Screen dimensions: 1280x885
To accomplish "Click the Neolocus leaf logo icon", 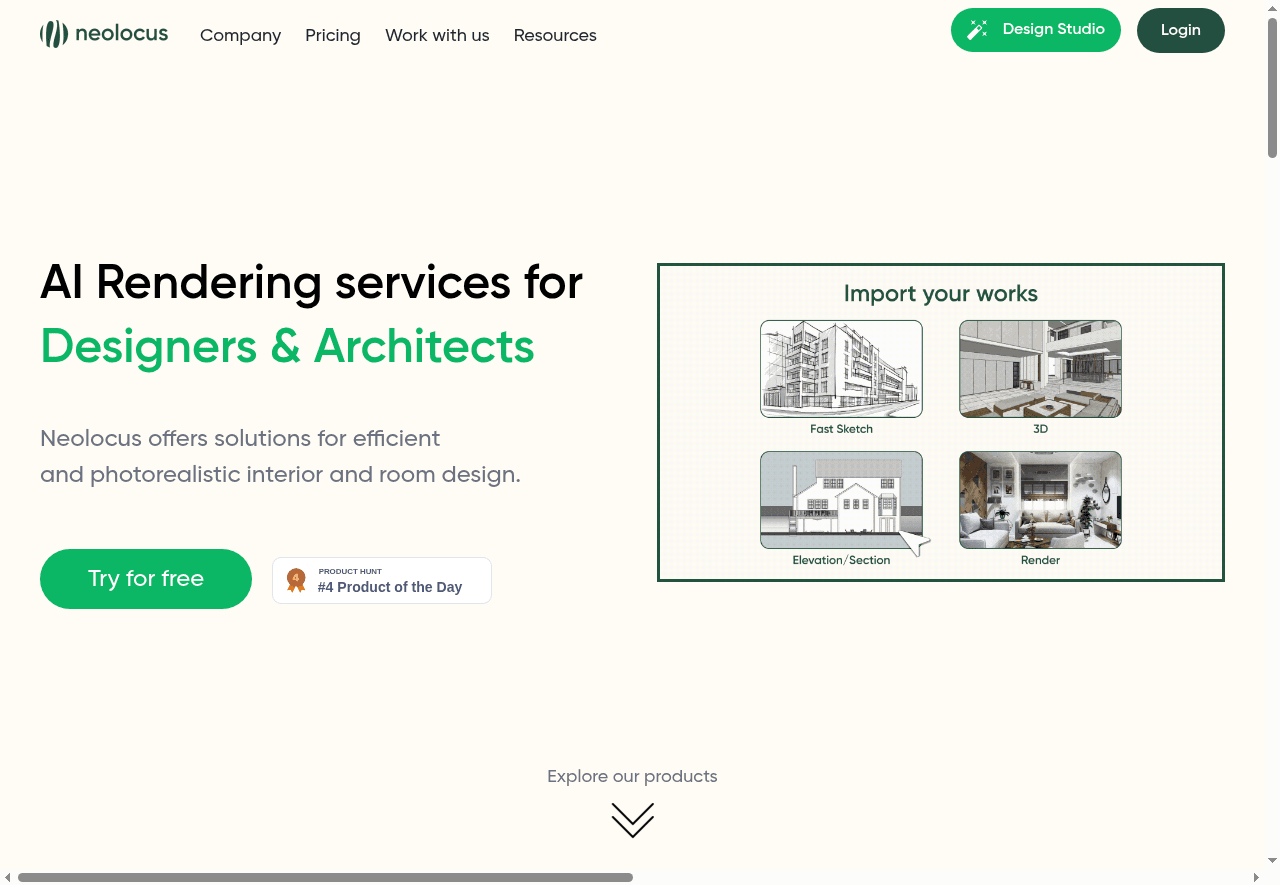I will [54, 34].
